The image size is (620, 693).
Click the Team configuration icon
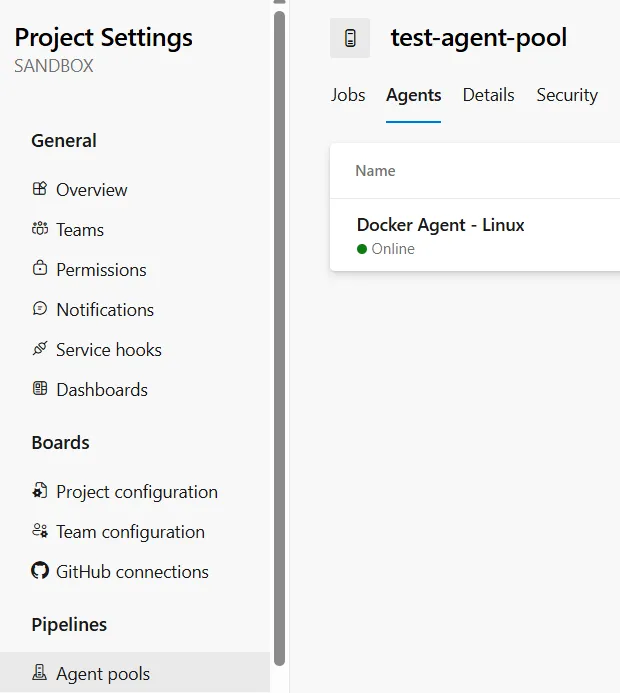click(x=40, y=531)
